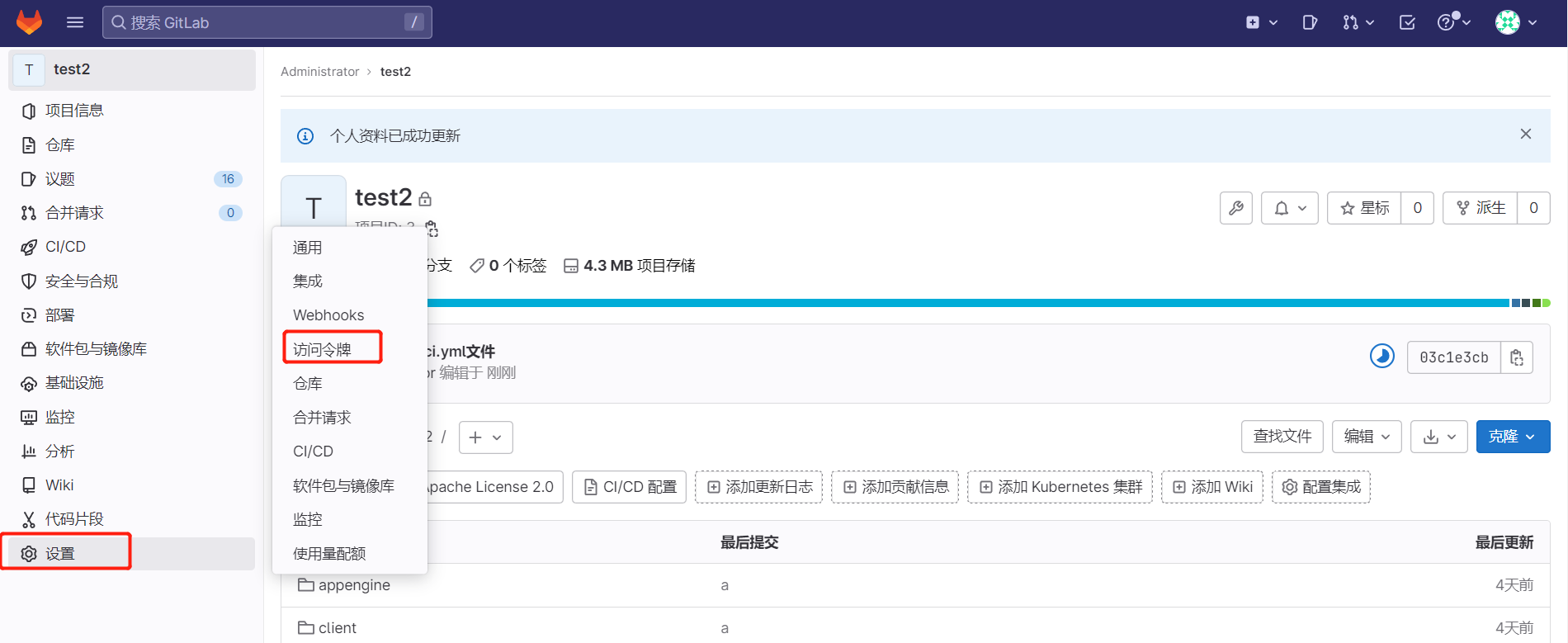Click the GitLab fox logo

tap(29, 22)
